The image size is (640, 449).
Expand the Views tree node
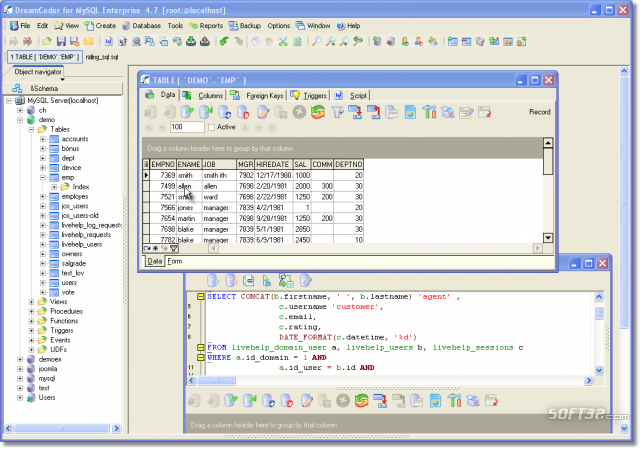(x=32, y=301)
